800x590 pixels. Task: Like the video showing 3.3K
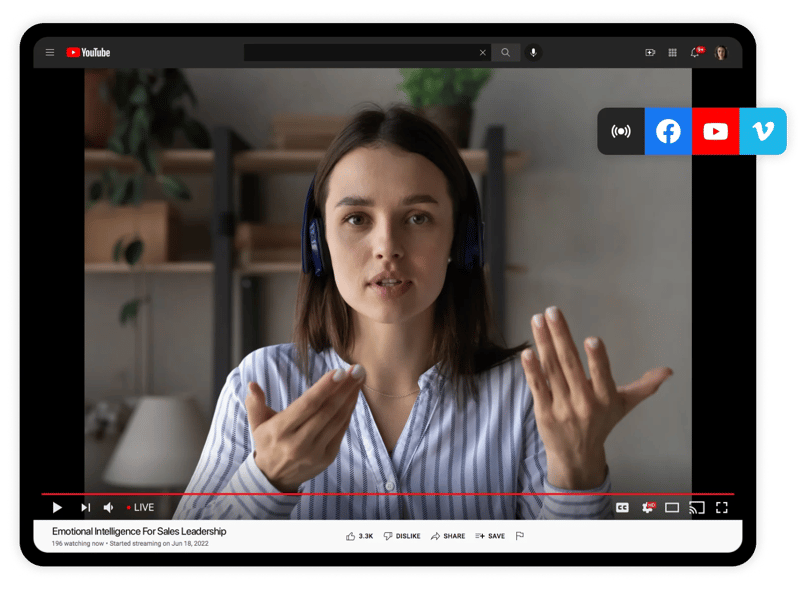(x=356, y=536)
